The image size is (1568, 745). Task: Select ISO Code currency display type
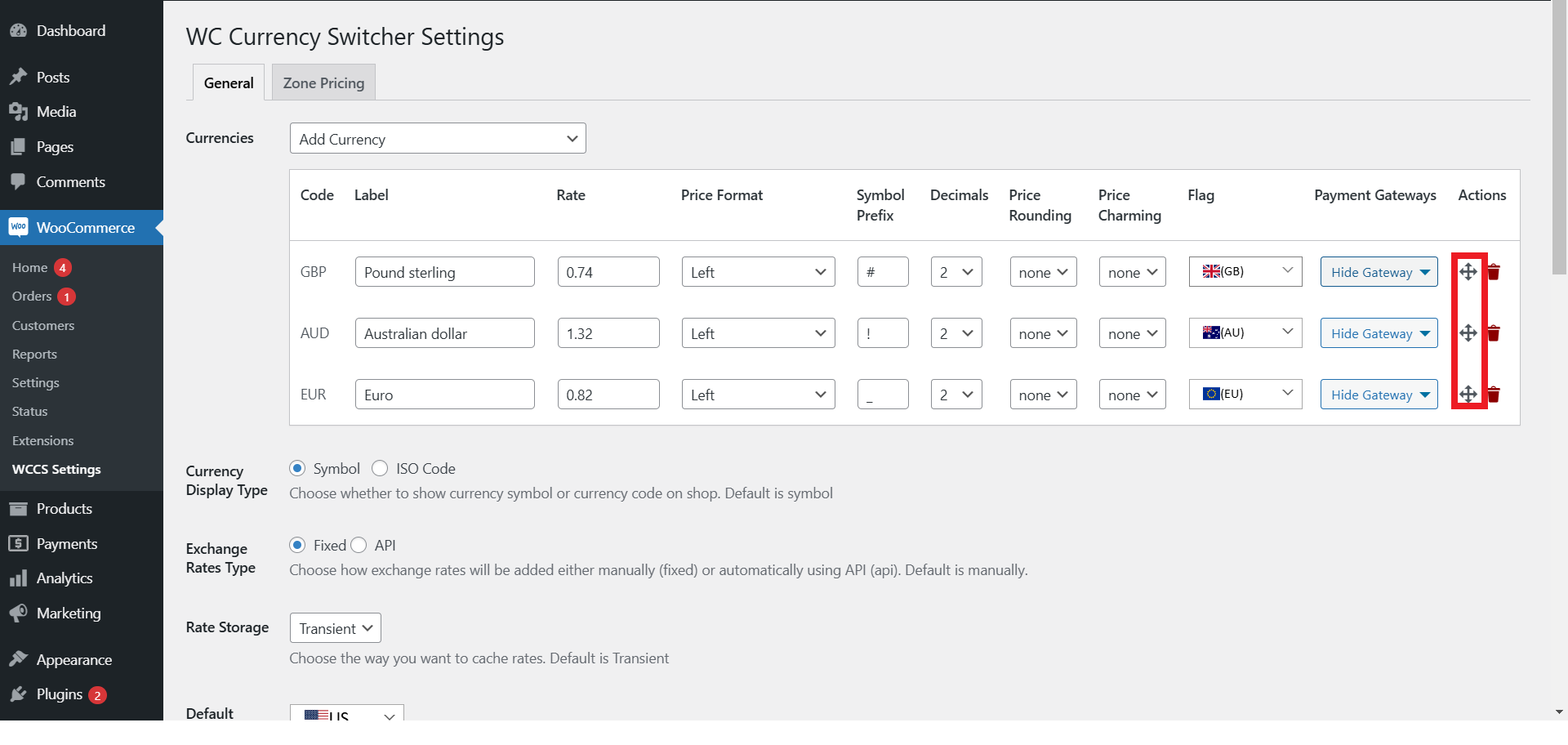pyautogui.click(x=380, y=468)
